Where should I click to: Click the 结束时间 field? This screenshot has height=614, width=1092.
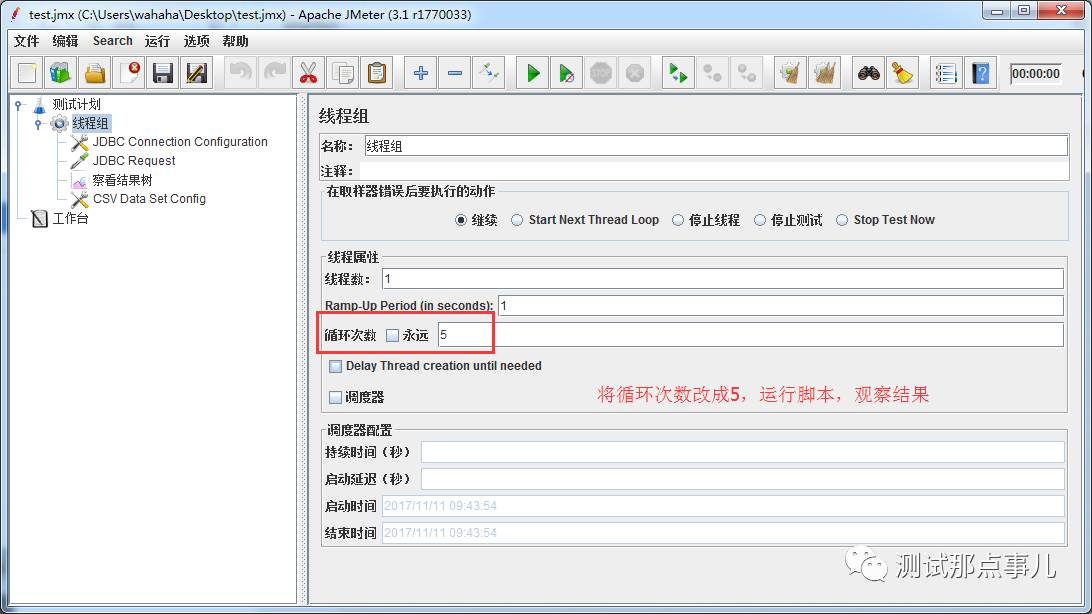click(x=723, y=533)
